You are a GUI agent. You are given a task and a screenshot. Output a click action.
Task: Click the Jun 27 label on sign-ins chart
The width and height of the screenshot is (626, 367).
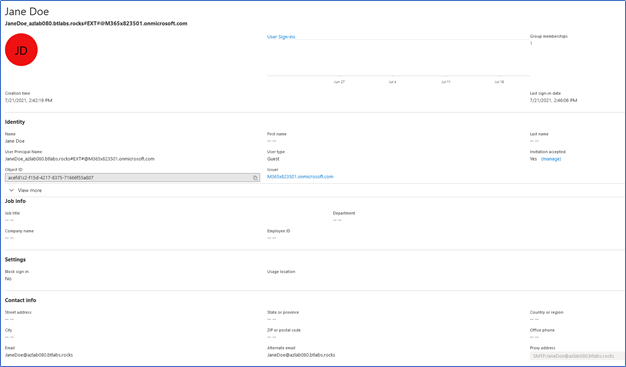(339, 82)
